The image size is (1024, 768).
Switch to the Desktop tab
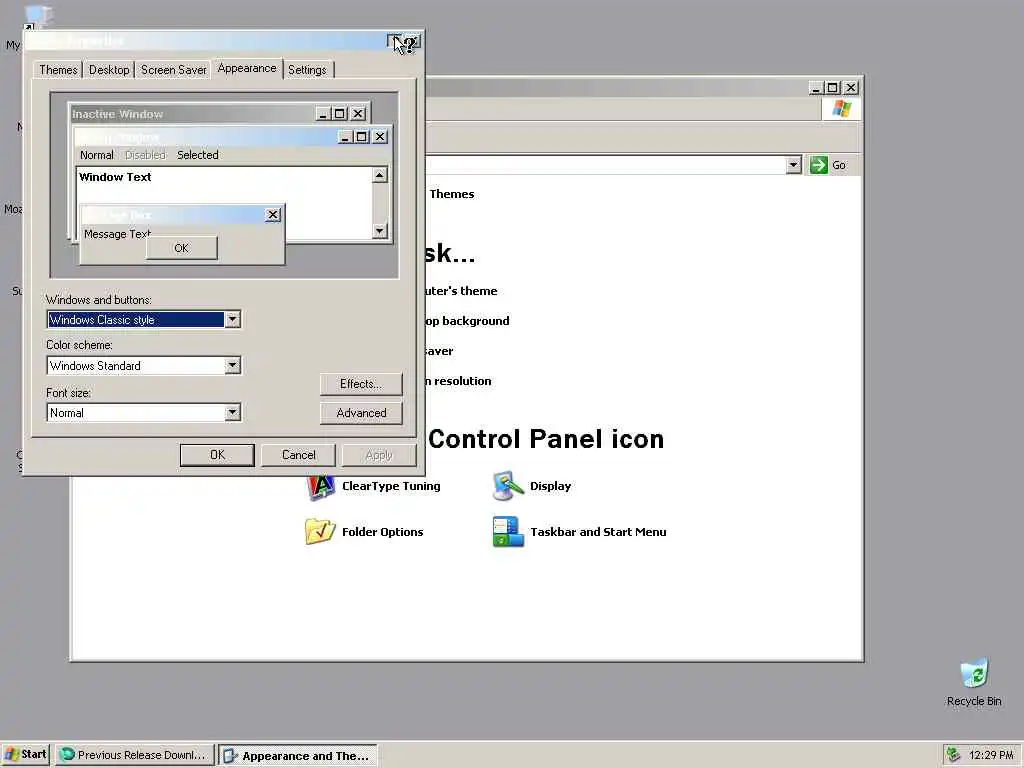coord(109,70)
